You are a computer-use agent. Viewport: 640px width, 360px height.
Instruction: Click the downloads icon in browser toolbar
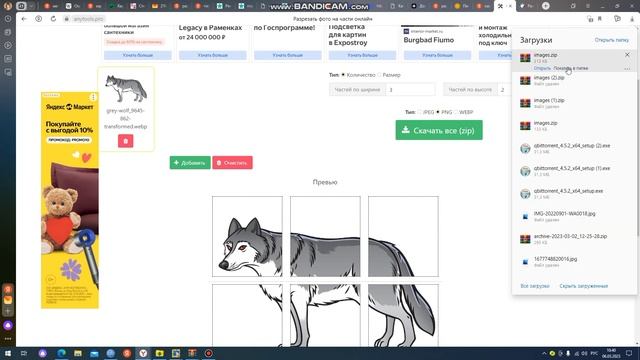click(632, 19)
